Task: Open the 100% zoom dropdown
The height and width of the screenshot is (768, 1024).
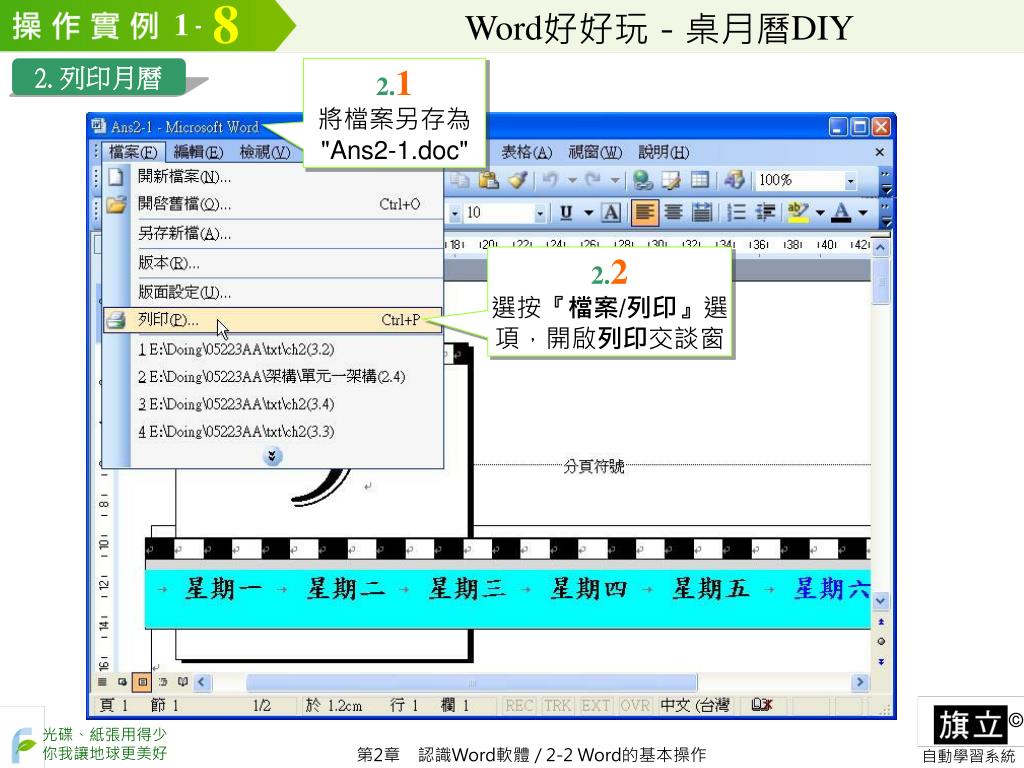Action: pyautogui.click(x=850, y=180)
